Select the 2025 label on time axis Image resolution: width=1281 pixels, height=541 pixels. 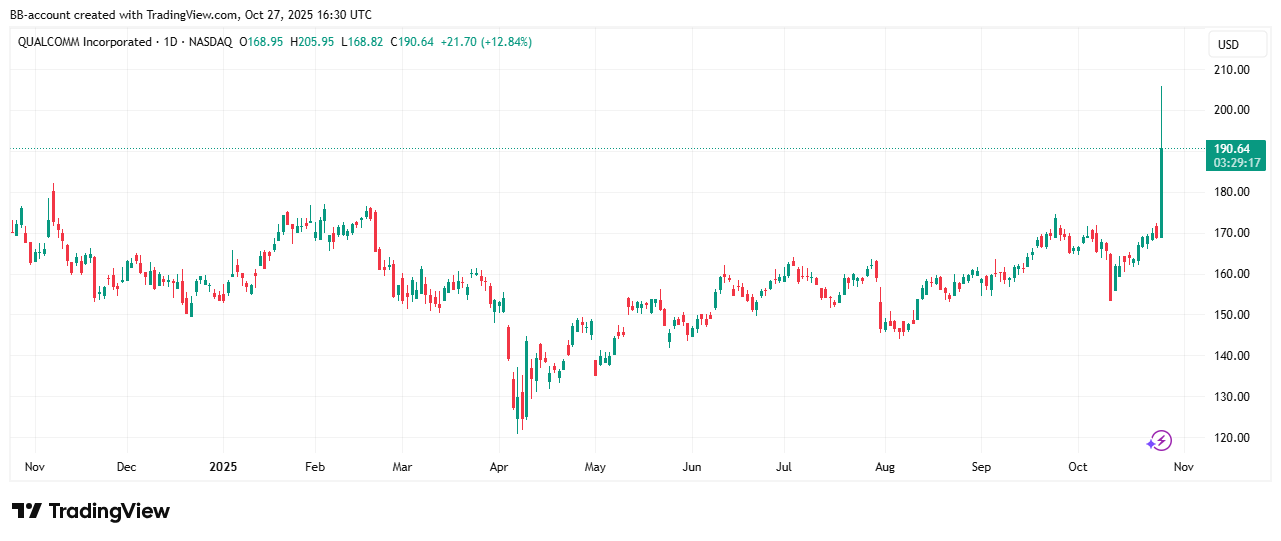click(222, 466)
